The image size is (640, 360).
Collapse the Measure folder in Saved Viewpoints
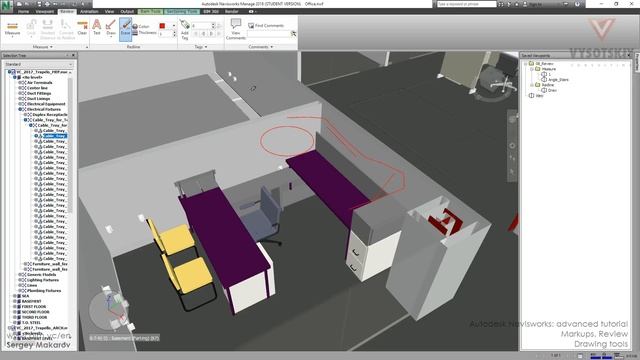point(531,69)
